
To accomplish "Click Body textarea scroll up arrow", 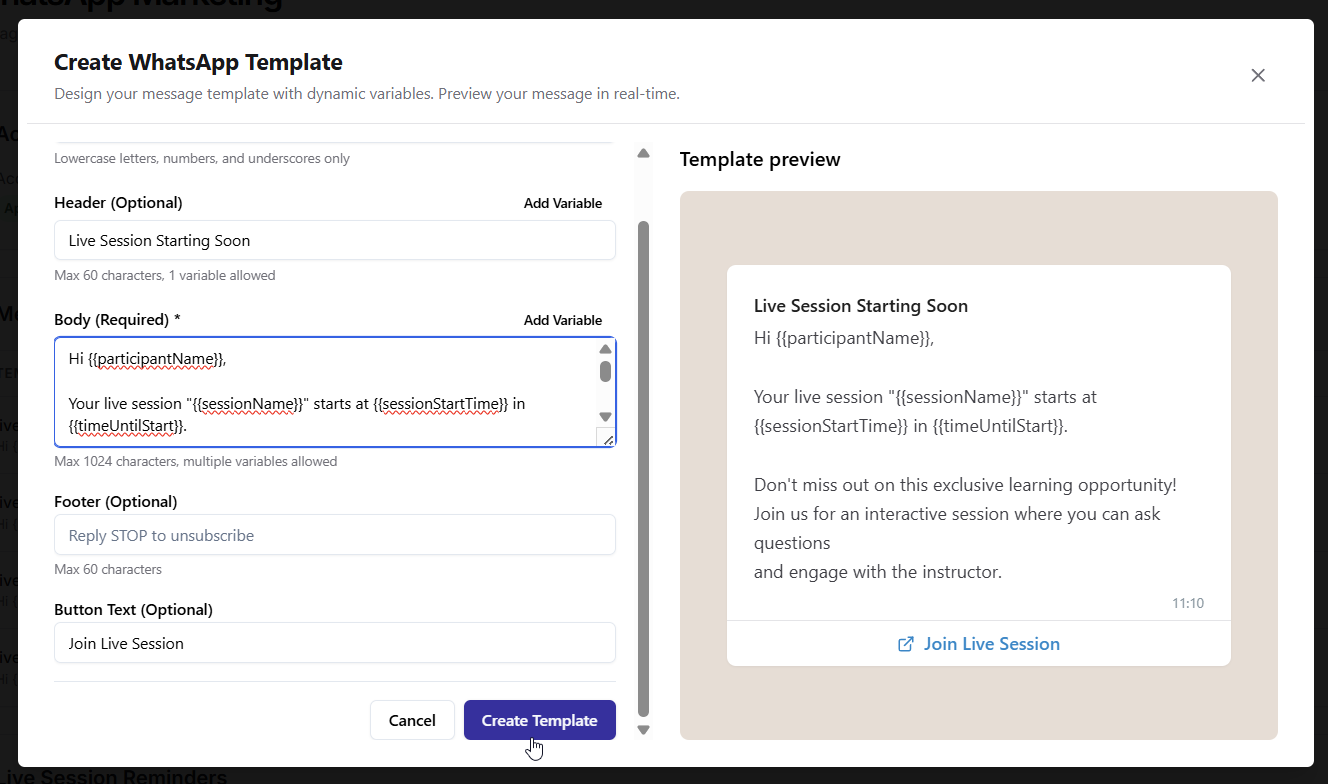I will pos(605,349).
